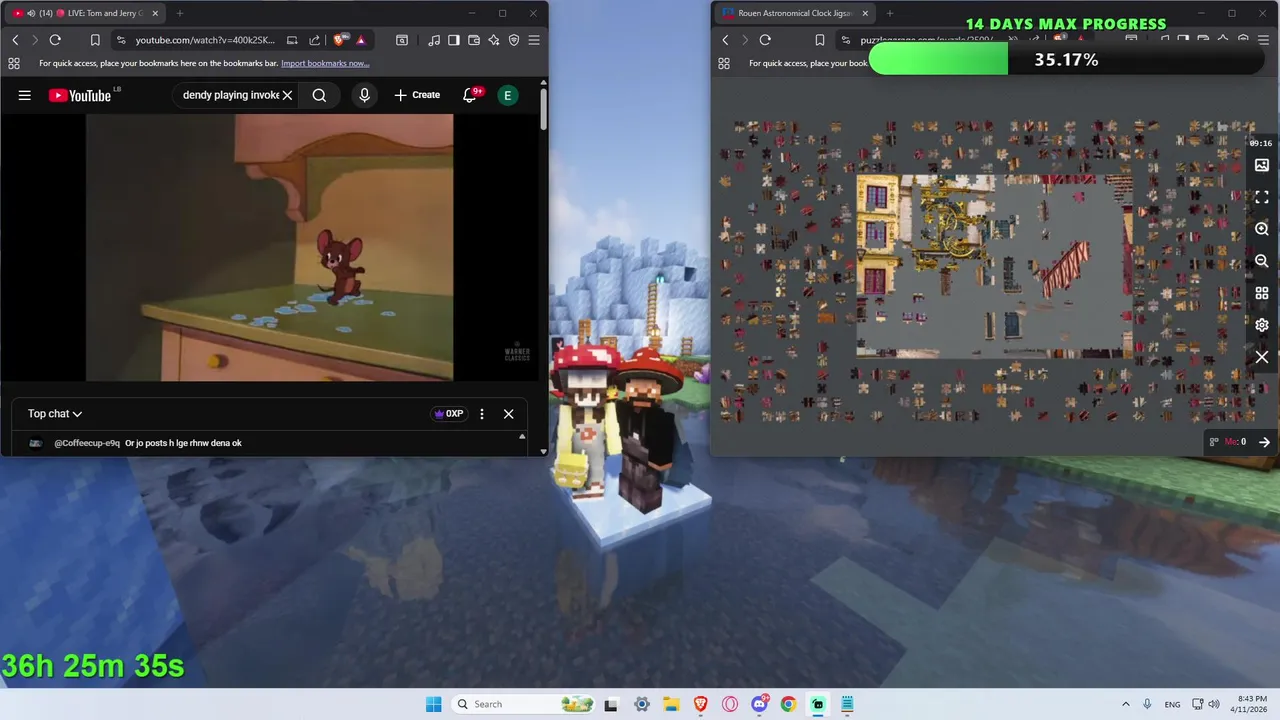Open the Windows Start menu
The height and width of the screenshot is (720, 1280).
[433, 704]
